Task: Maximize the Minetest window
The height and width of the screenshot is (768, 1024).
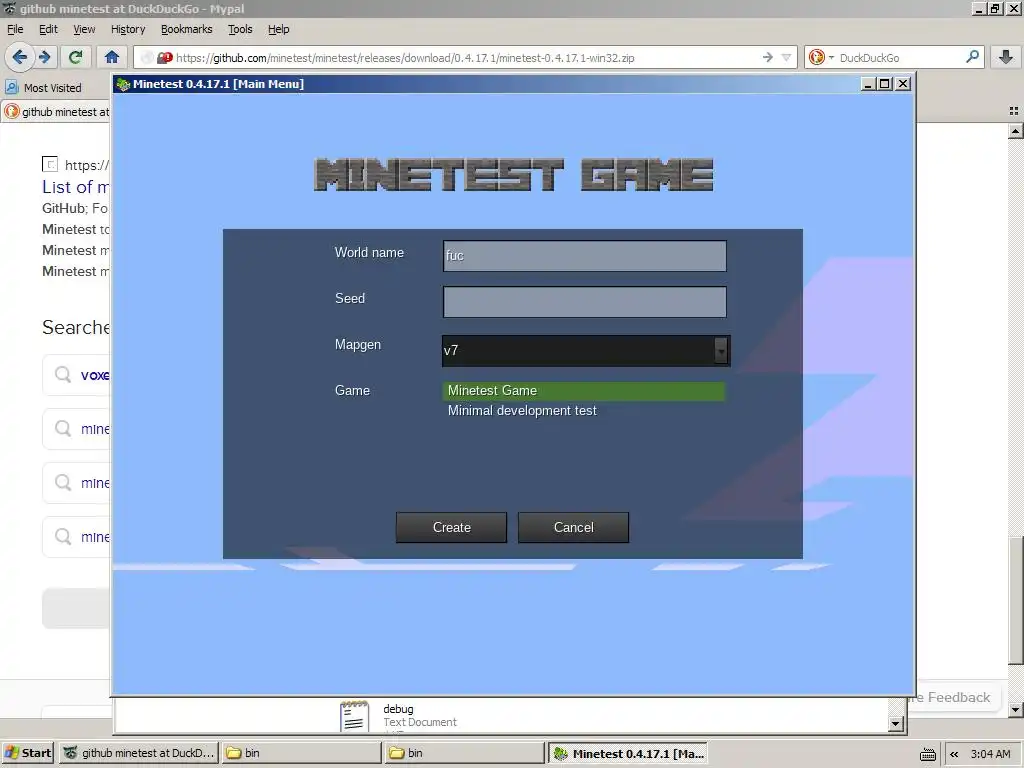Action: coord(885,84)
